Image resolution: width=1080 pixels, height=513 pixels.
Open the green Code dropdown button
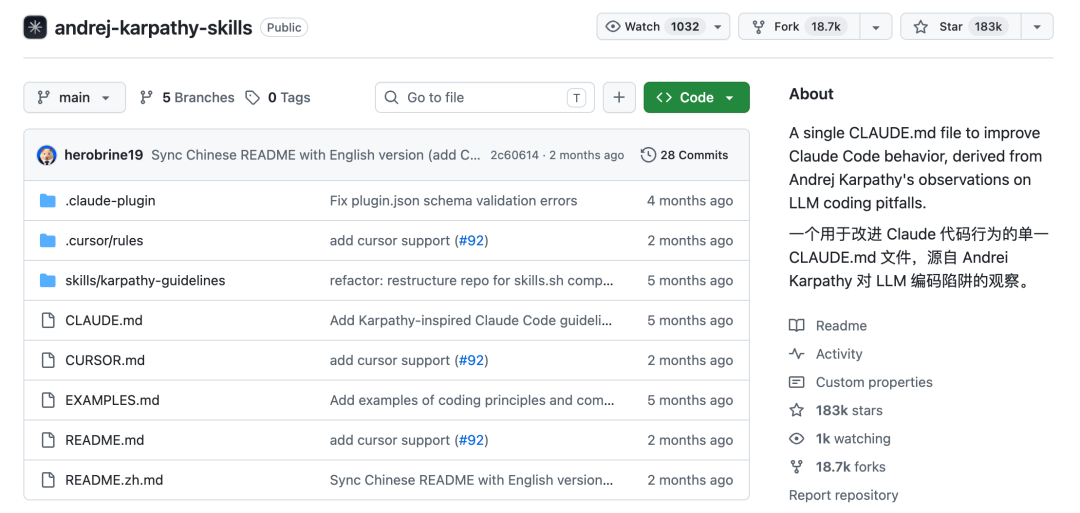click(x=696, y=98)
